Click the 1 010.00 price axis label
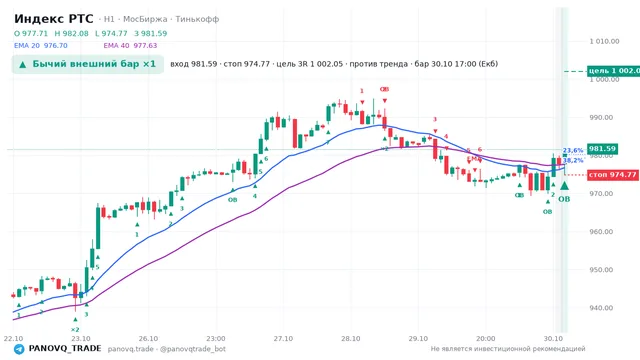This screenshot has height=360, width=640. coord(604,41)
